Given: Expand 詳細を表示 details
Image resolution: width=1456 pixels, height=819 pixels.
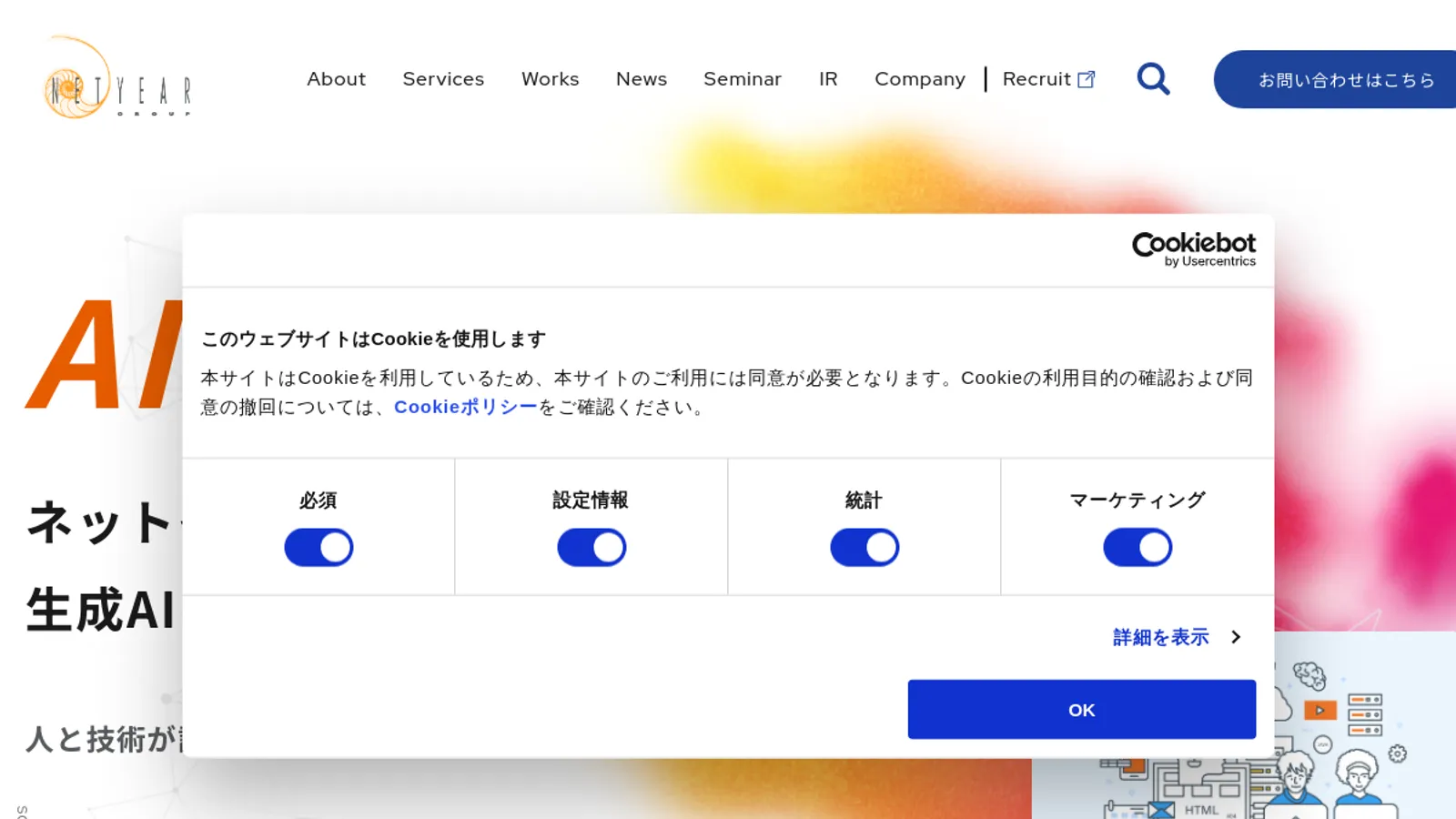Looking at the screenshot, I should point(1177,637).
